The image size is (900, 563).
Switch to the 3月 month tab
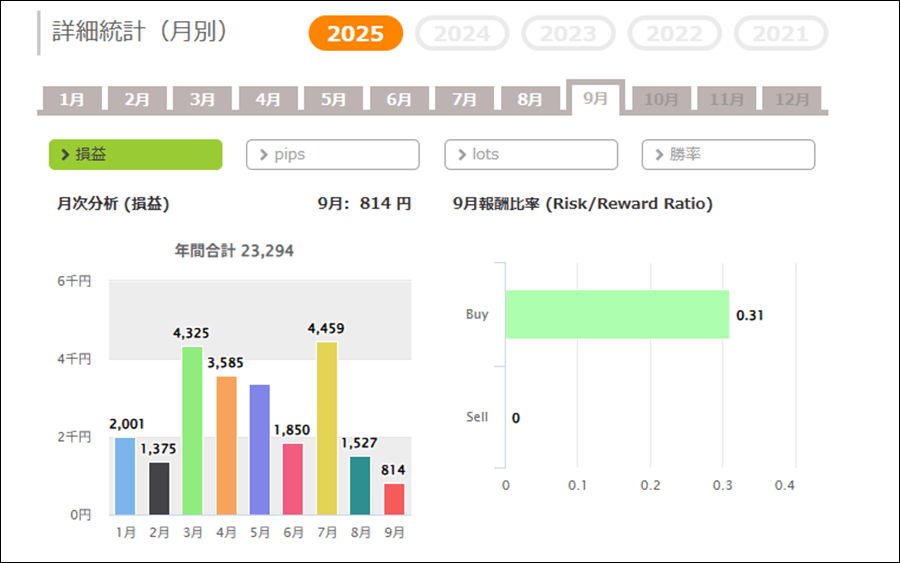[x=203, y=100]
